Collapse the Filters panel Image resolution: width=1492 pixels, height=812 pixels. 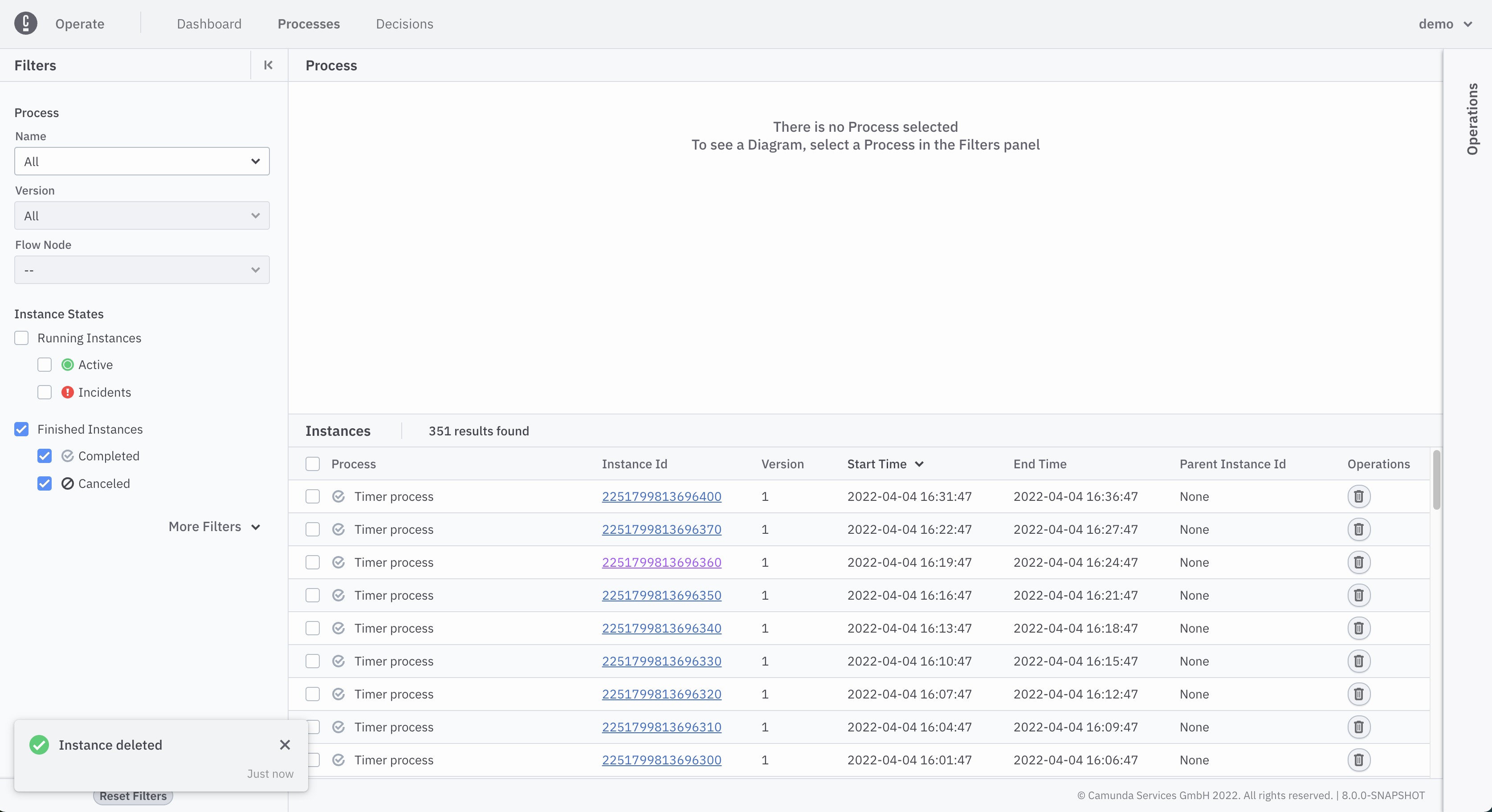tap(268, 65)
